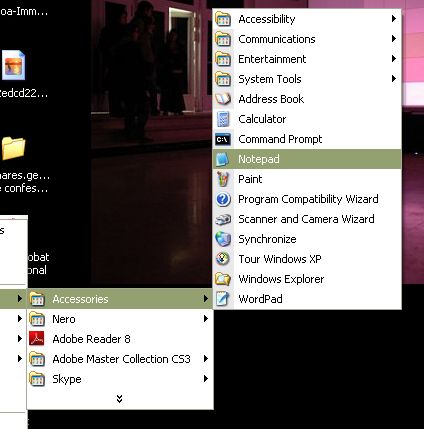Click the Command Prompt icon
The height and width of the screenshot is (429, 424).
tap(223, 139)
